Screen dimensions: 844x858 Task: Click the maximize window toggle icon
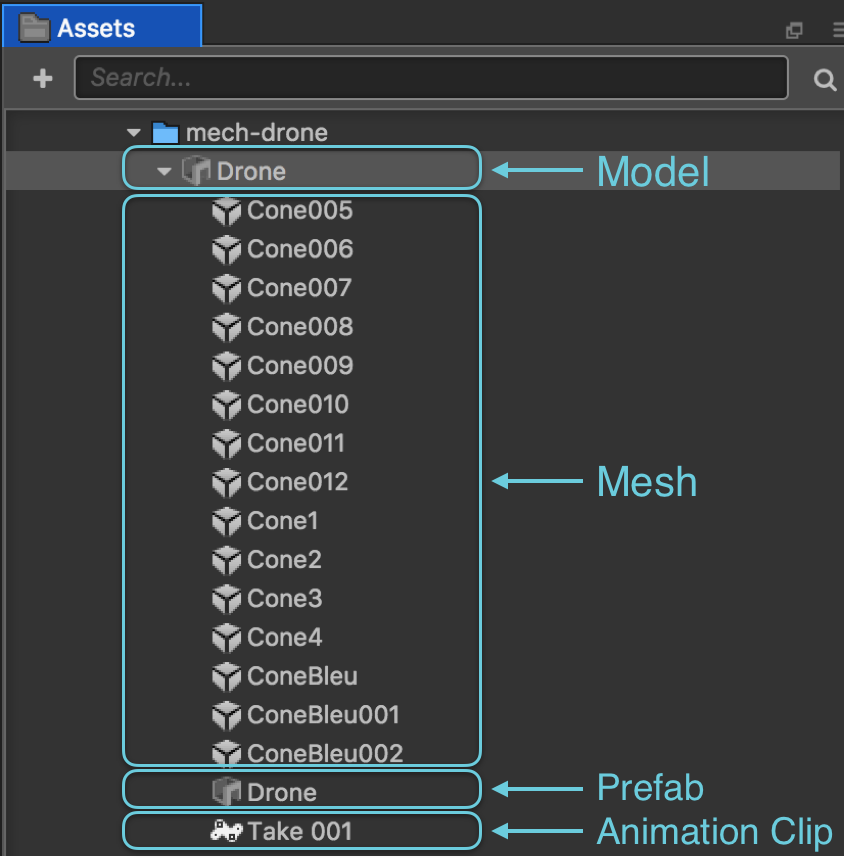[x=794, y=30]
